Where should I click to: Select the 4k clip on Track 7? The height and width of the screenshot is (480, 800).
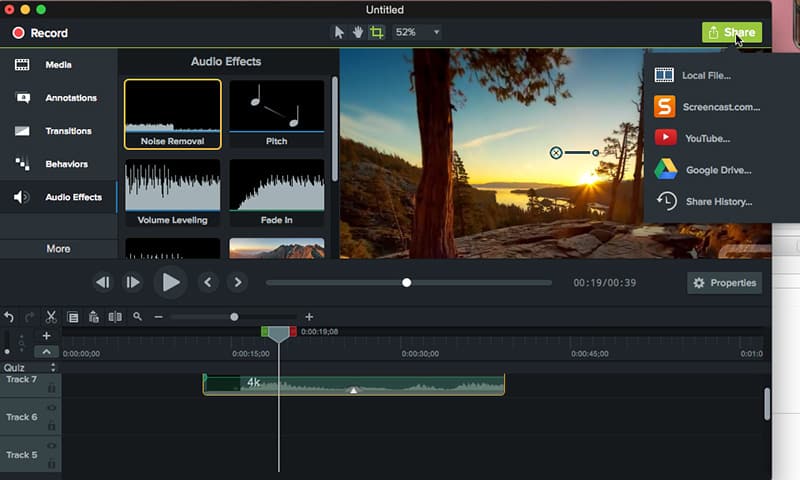[x=354, y=385]
